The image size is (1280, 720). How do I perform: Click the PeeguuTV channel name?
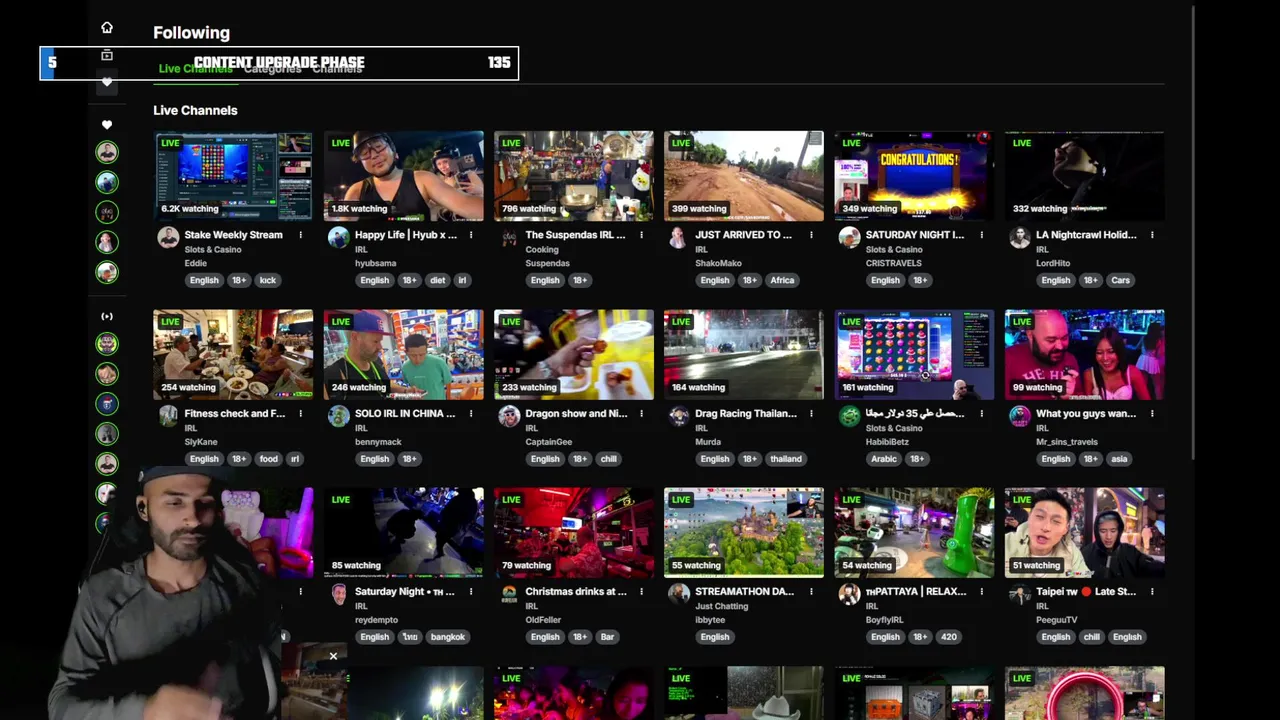(x=1057, y=620)
